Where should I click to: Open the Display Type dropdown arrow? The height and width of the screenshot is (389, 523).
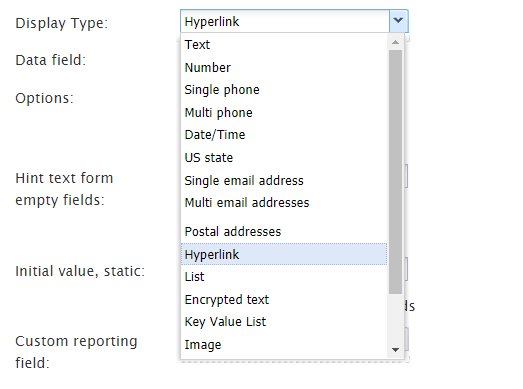398,21
